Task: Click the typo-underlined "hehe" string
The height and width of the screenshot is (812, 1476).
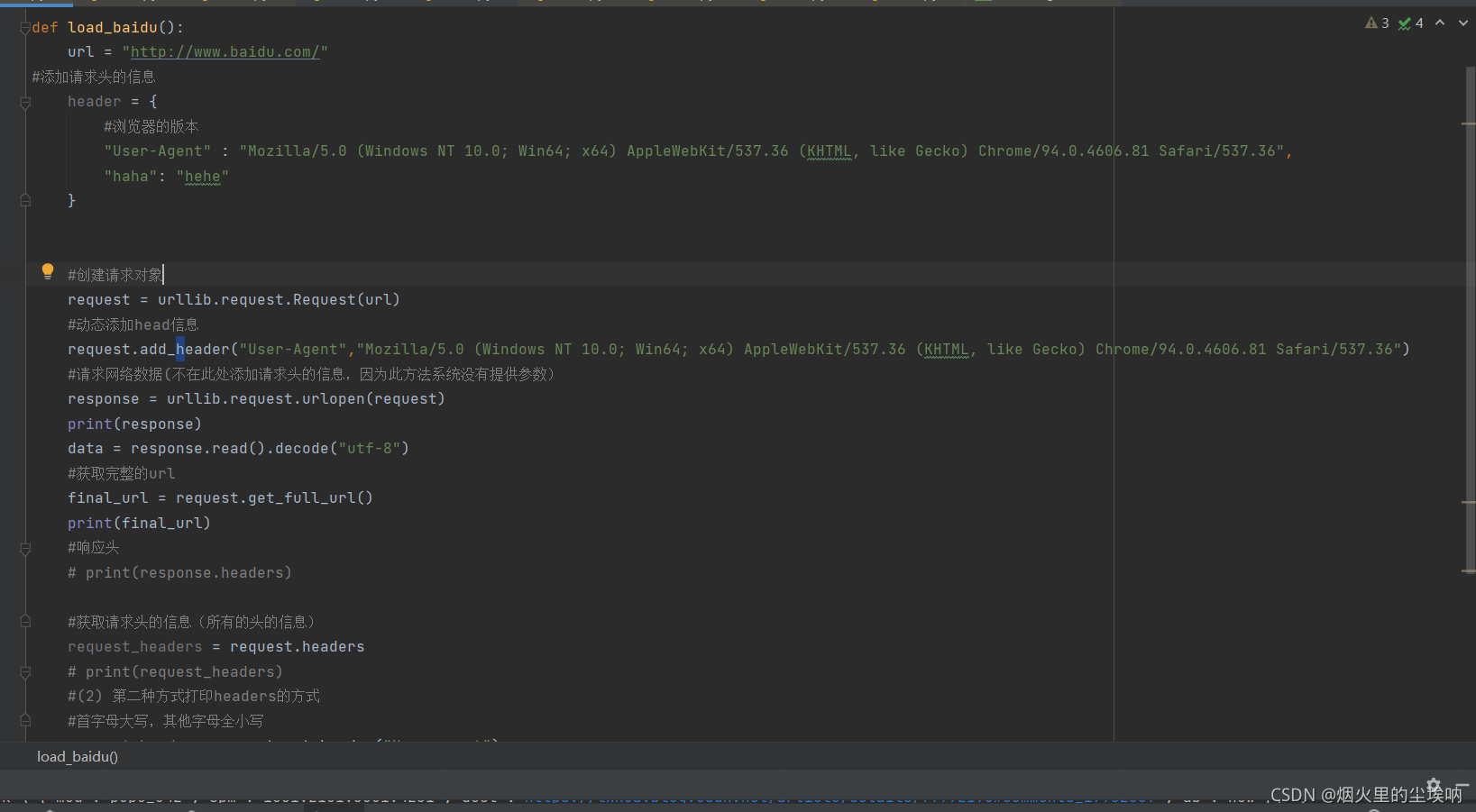Action: [202, 177]
